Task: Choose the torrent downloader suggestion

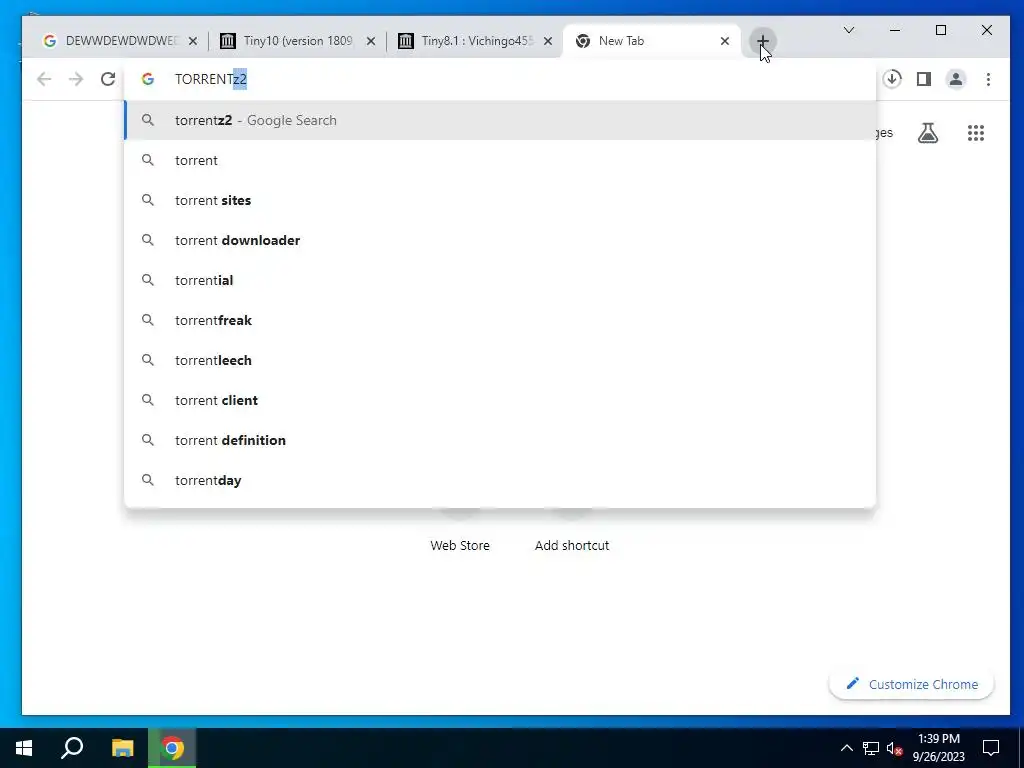Action: (500, 240)
